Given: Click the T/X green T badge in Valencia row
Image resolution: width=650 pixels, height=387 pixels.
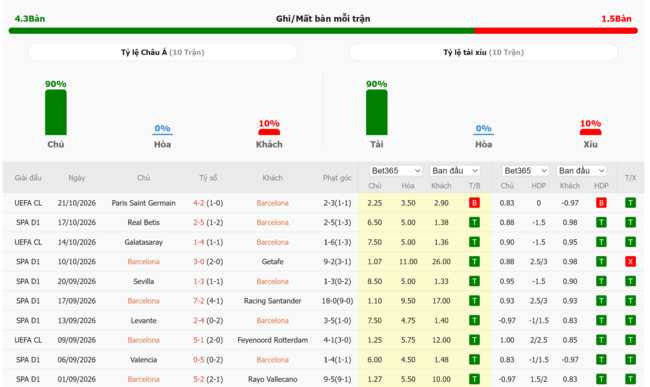Looking at the screenshot, I should [x=631, y=360].
